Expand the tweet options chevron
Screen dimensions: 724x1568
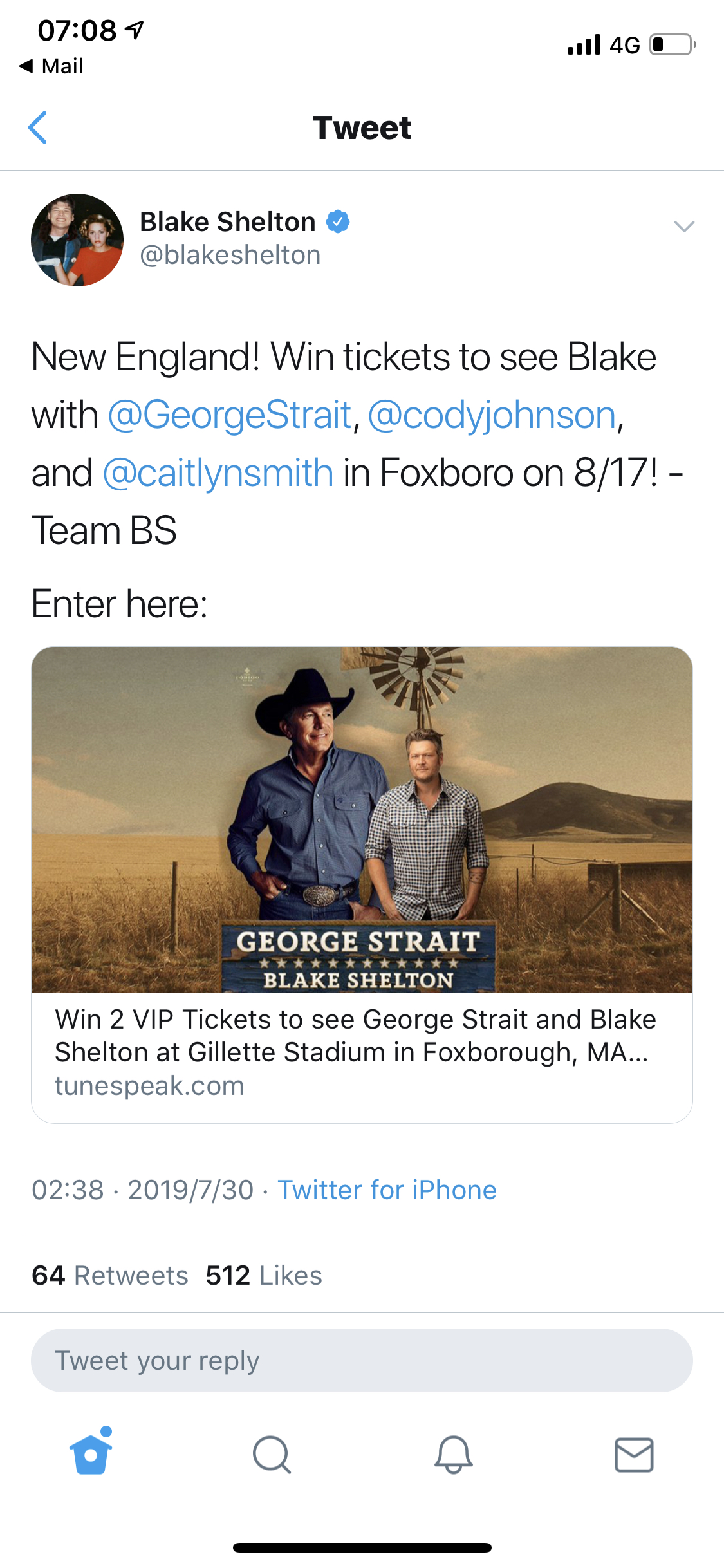(x=683, y=226)
